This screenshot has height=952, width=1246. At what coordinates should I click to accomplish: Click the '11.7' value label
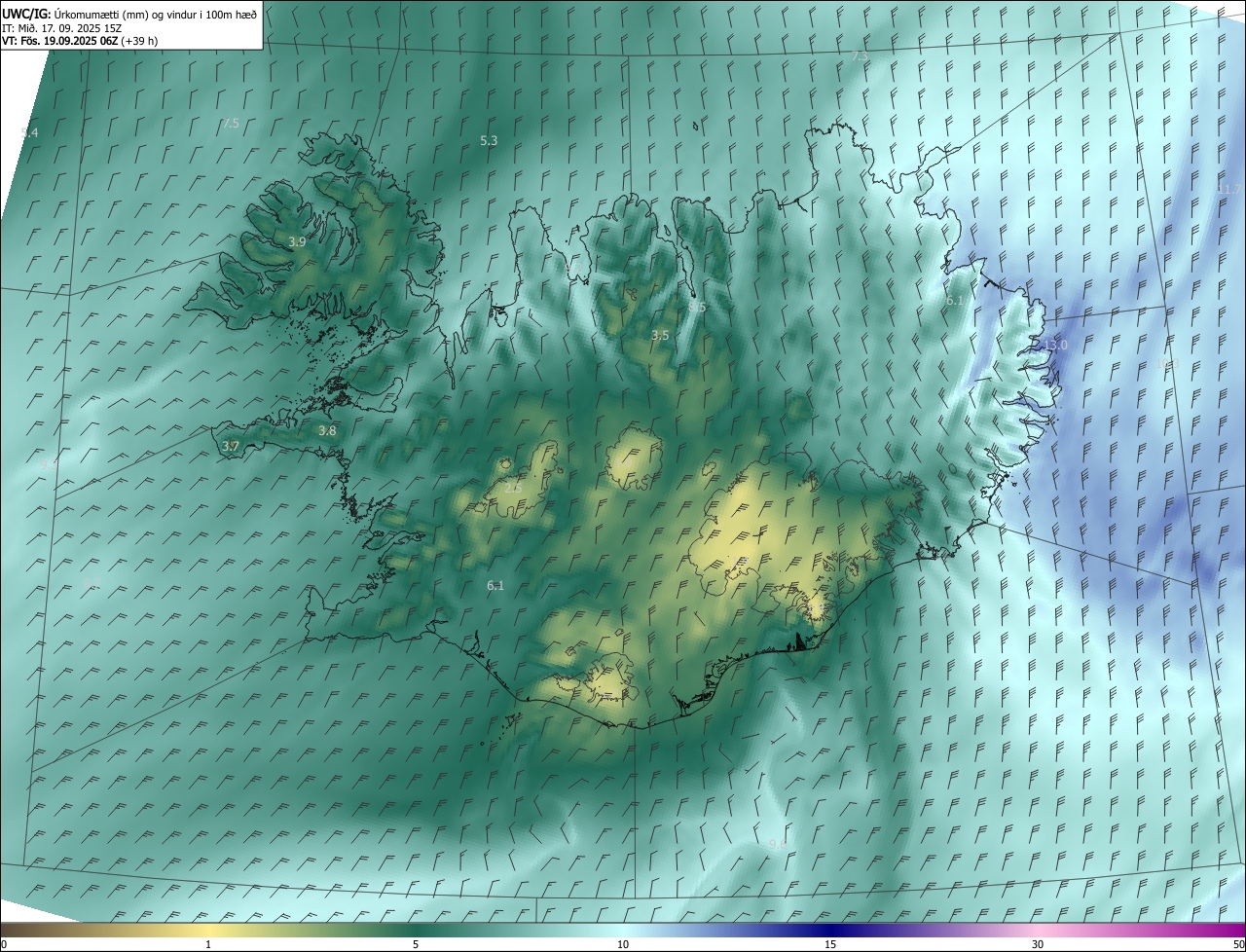pos(1229,189)
